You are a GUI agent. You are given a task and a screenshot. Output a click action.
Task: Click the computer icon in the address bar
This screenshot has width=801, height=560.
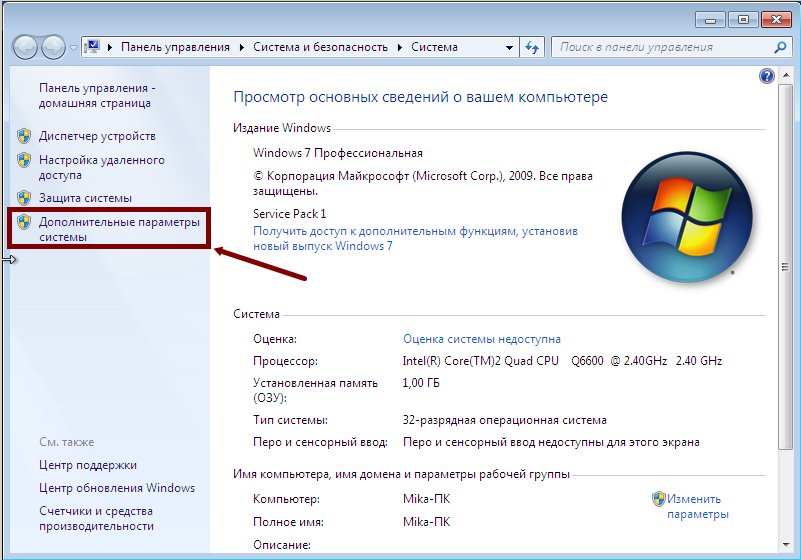click(94, 47)
